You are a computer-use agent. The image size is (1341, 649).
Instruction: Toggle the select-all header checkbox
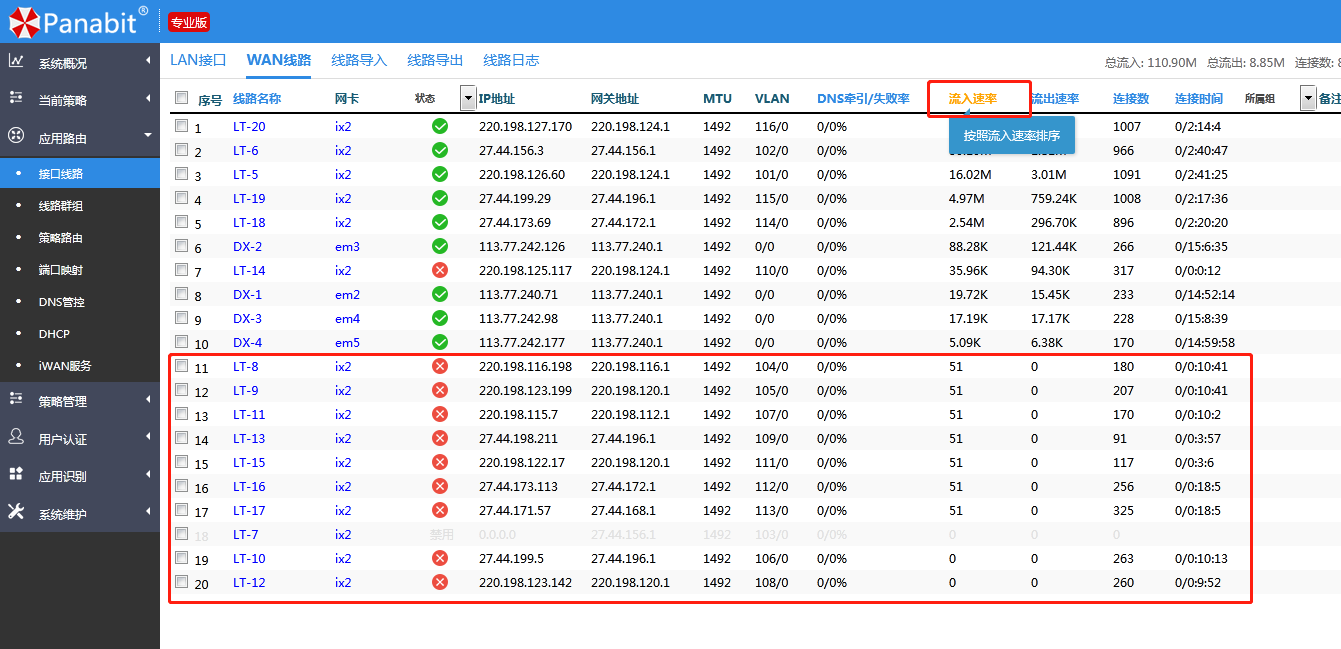point(181,98)
